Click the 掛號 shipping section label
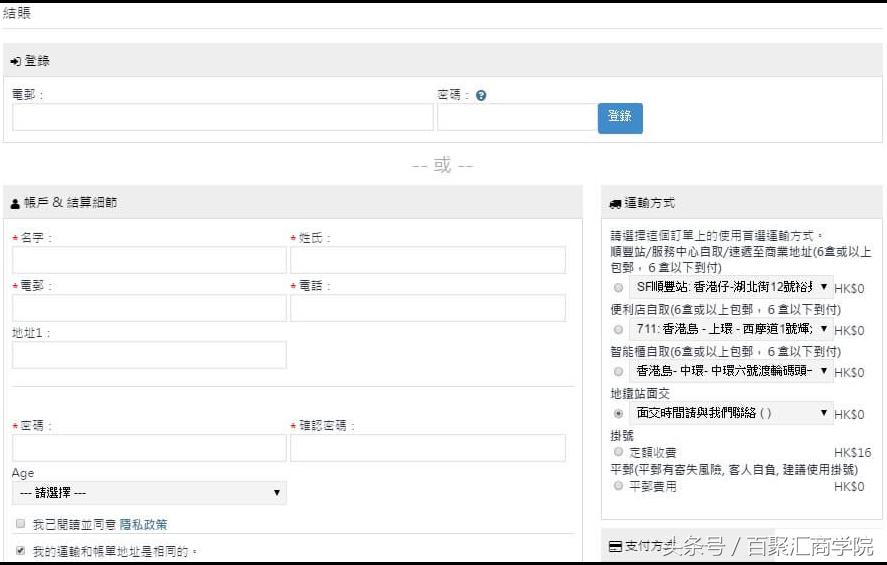 pyautogui.click(x=622, y=435)
